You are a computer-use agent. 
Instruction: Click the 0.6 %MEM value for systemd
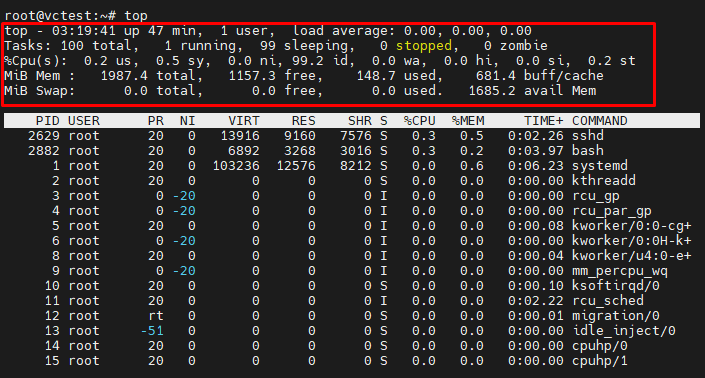tap(472, 166)
